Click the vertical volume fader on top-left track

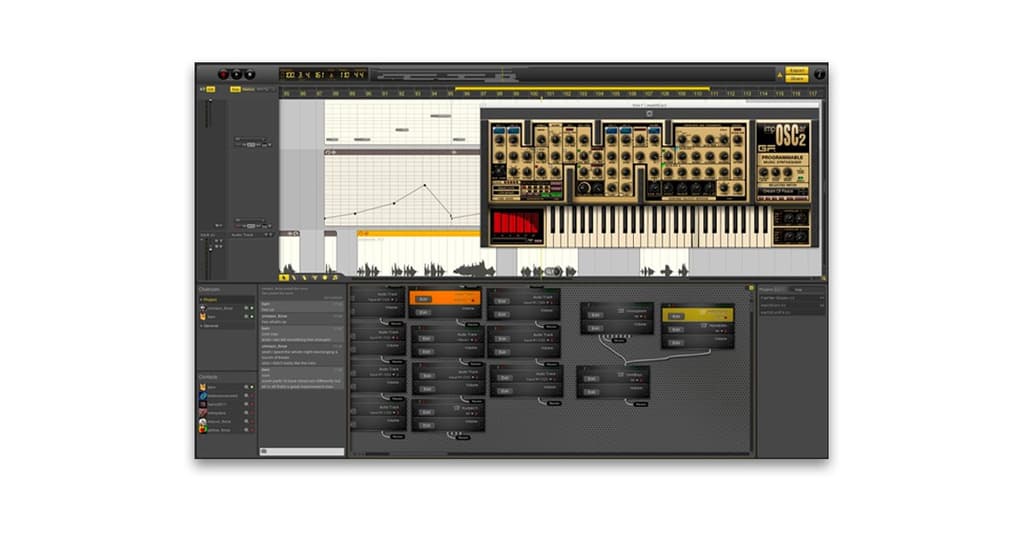tap(209, 113)
